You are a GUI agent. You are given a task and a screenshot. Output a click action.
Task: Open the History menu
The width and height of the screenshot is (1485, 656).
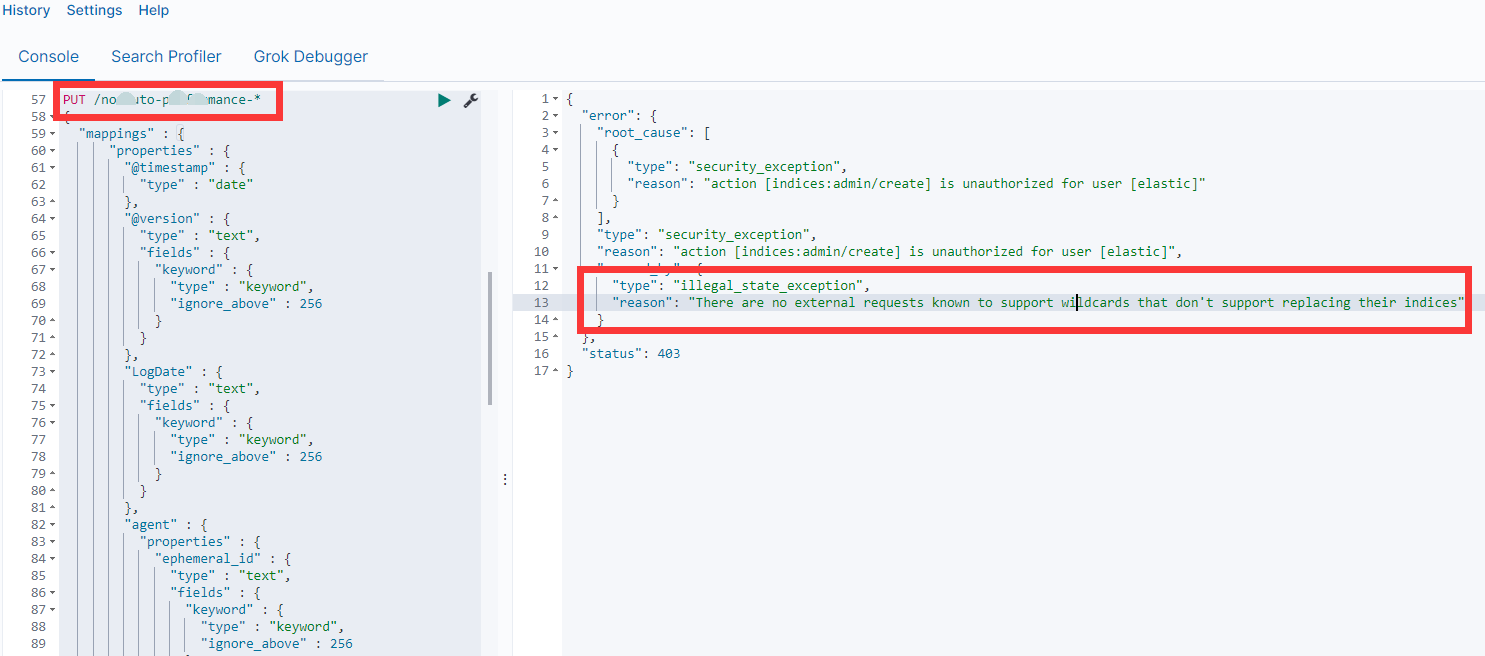pyautogui.click(x=26, y=10)
